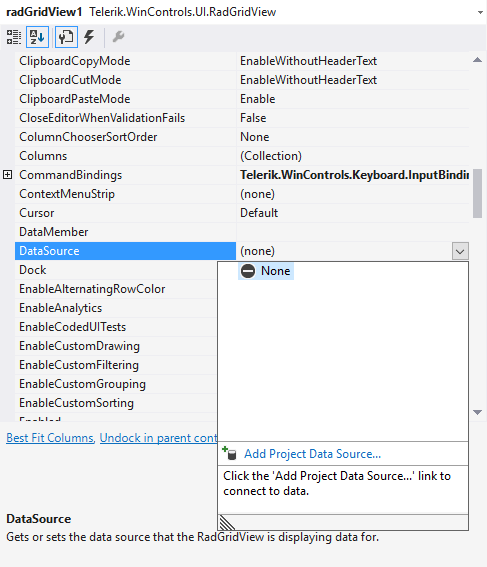Click Add Project Data Source link

312,453
